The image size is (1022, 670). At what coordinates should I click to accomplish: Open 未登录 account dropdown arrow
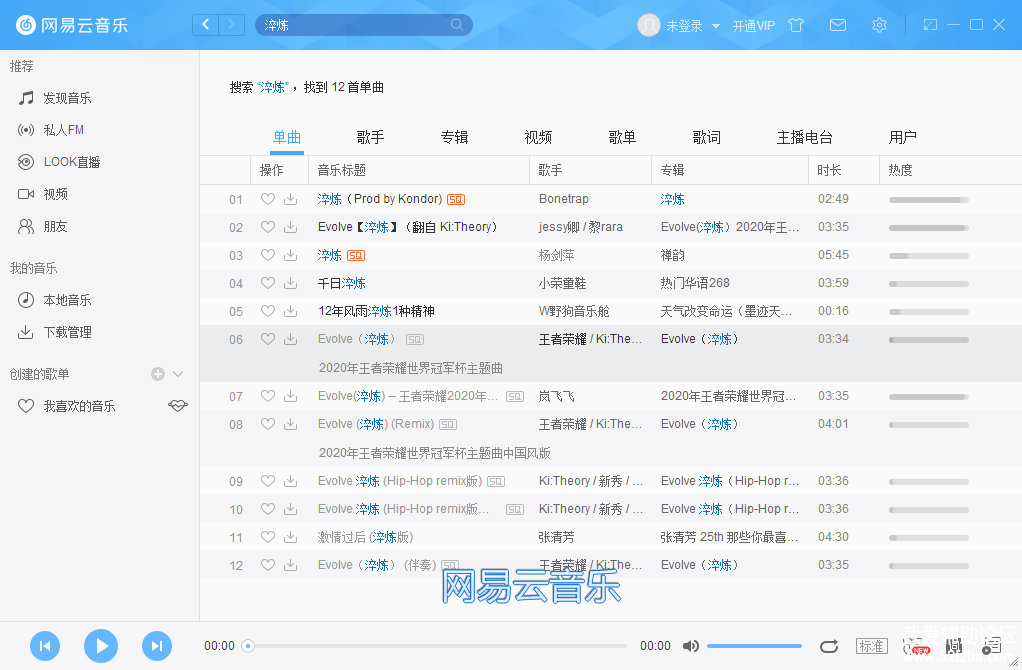point(716,26)
